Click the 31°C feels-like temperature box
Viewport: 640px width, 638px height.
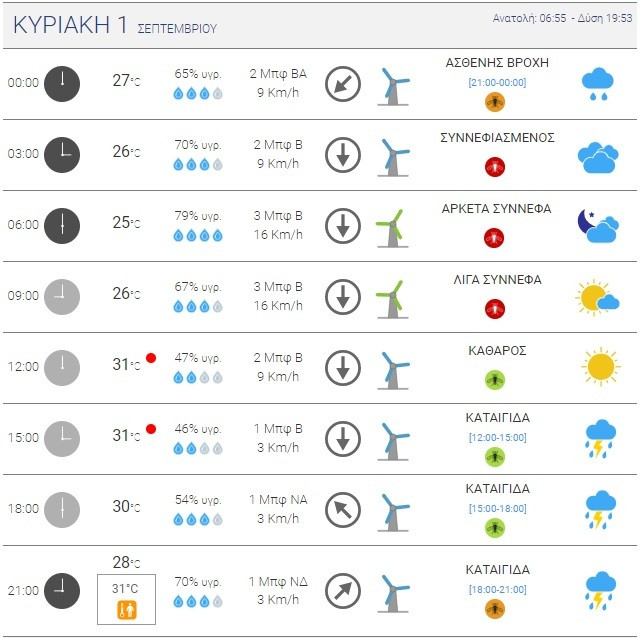pos(126,599)
